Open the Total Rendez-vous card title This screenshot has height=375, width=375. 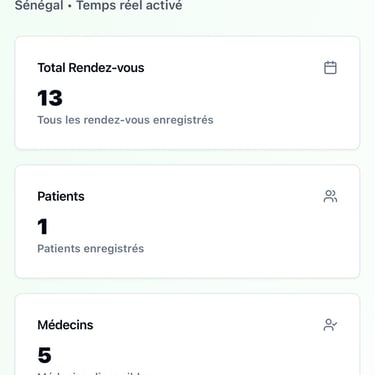[91, 68]
